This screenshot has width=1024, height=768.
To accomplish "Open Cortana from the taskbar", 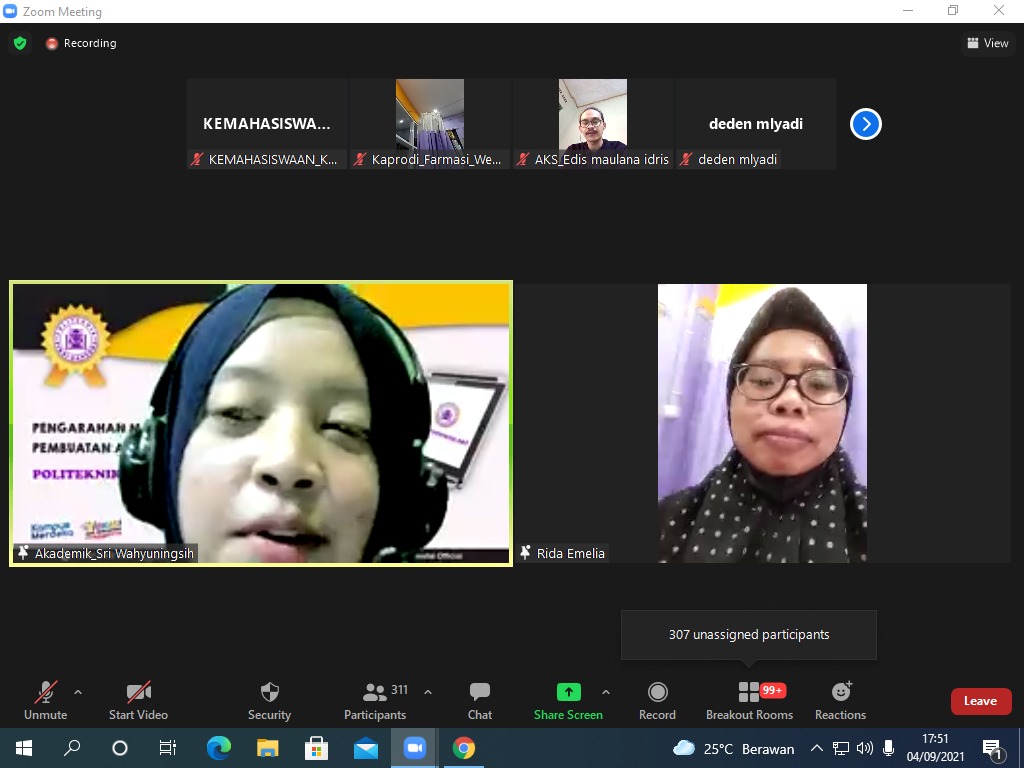I will pos(120,748).
